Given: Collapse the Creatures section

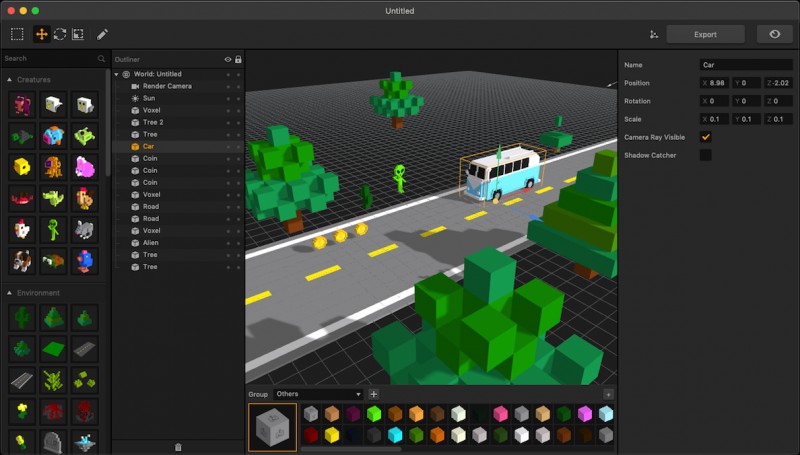Looking at the screenshot, I should 10,79.
